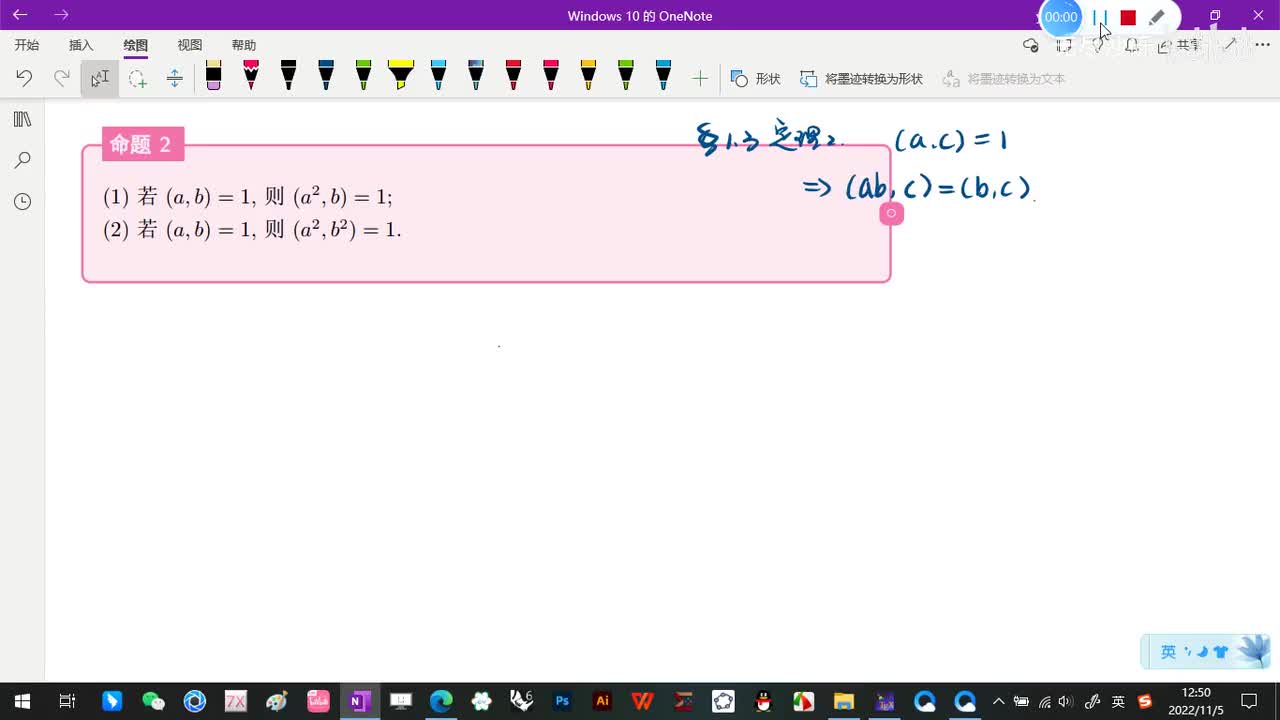This screenshot has height=720, width=1280.
Task: Open File Explorer from the taskbar
Action: click(843, 701)
